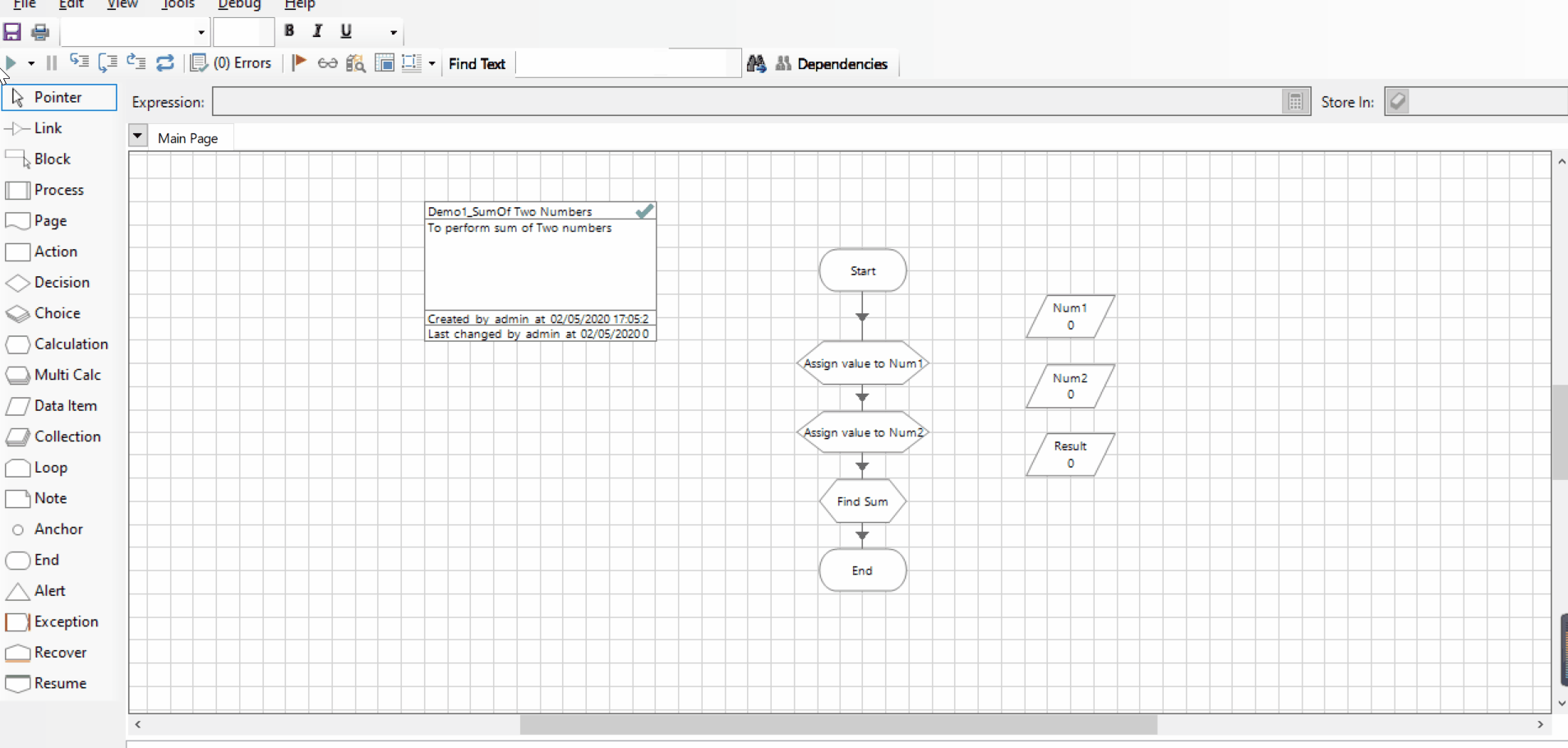Pause the running process
The image size is (1568, 748).
[x=52, y=62]
